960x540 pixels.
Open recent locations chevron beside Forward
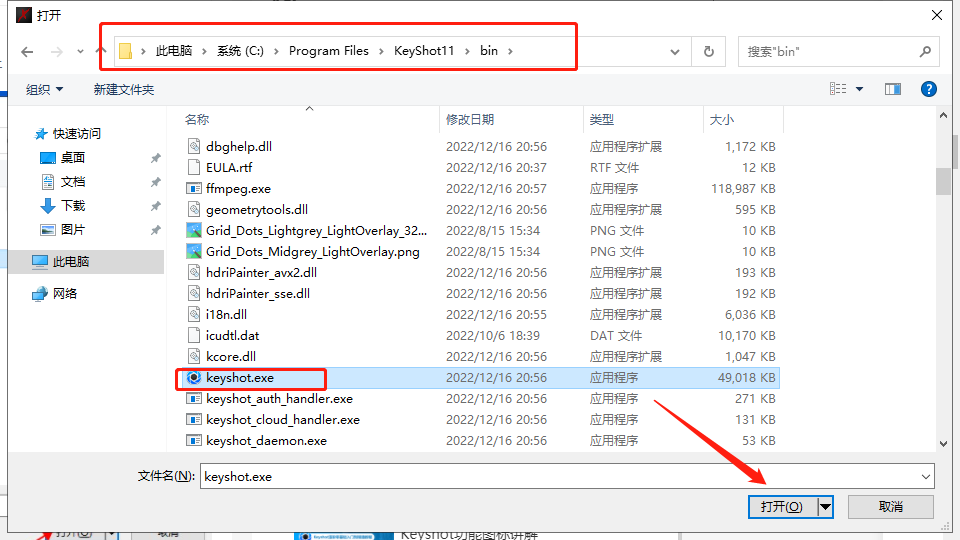80,52
